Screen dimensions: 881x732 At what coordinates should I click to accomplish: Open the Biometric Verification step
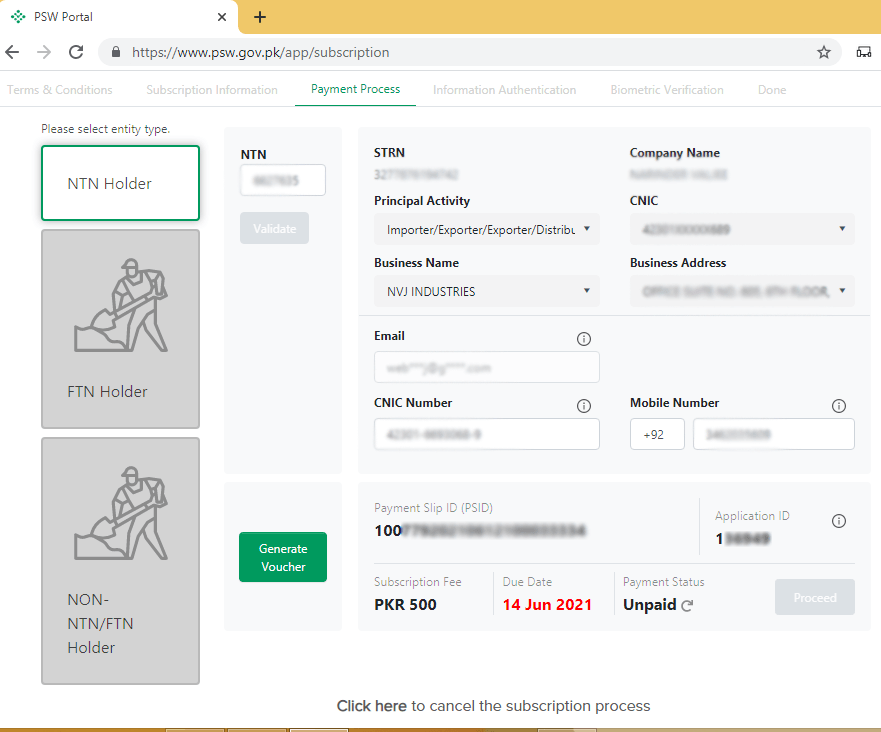(x=667, y=90)
